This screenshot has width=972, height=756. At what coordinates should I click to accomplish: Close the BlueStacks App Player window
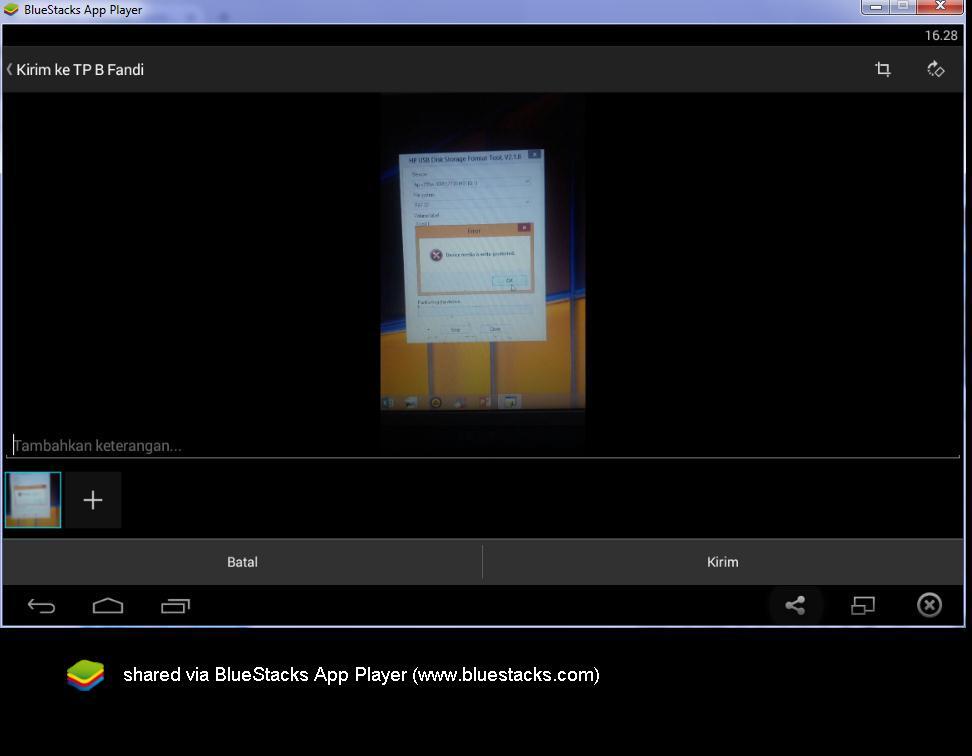click(x=940, y=7)
